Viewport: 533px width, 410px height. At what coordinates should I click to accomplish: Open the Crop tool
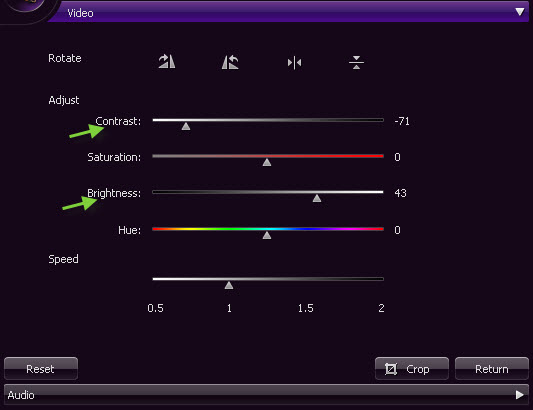click(x=412, y=369)
